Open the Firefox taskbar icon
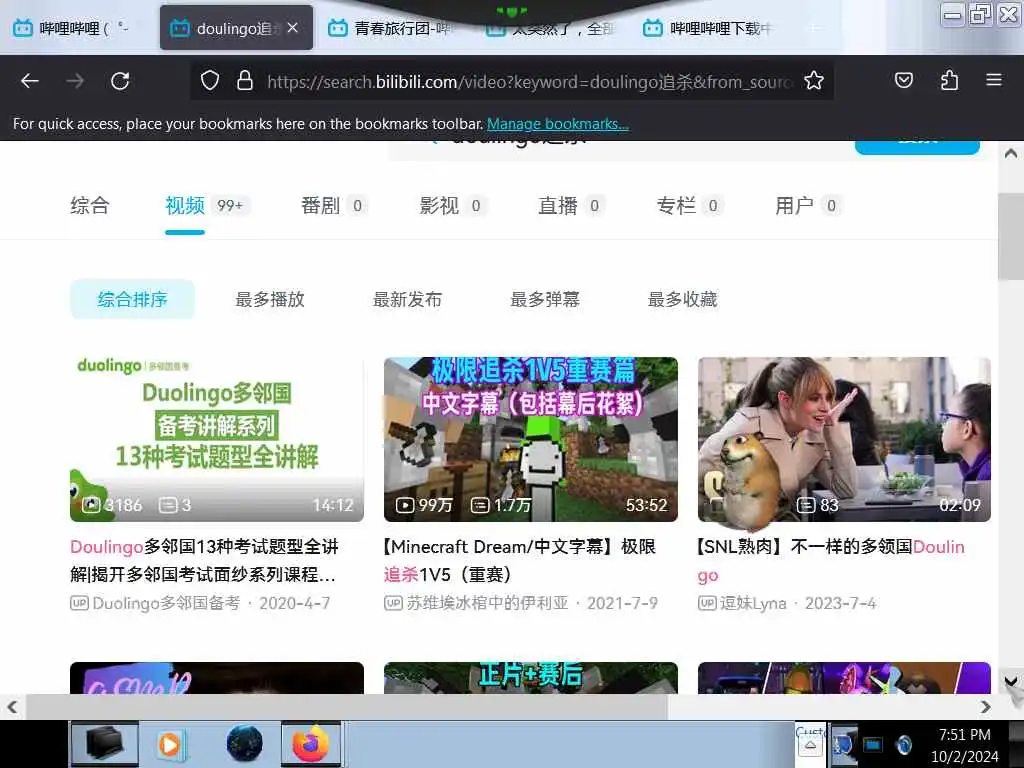This screenshot has height=768, width=1024. 311,744
